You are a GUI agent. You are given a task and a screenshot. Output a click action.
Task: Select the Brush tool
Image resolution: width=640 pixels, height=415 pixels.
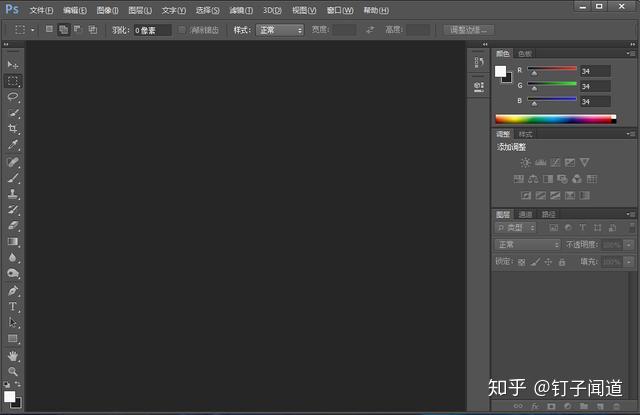(13, 178)
